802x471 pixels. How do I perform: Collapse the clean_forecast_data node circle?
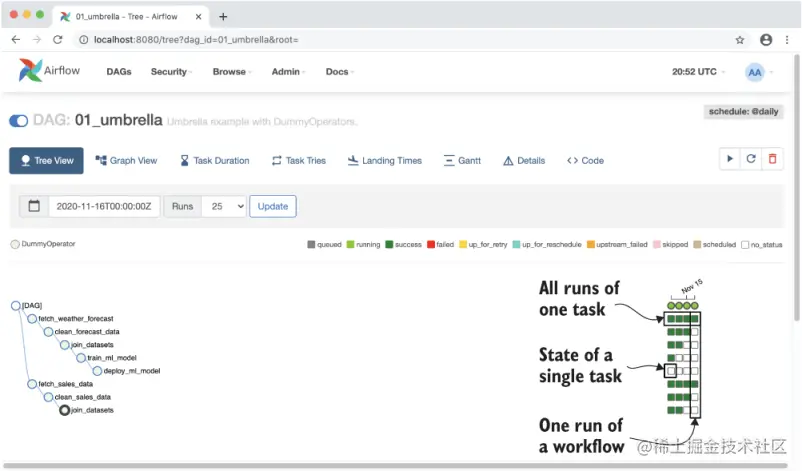48,332
